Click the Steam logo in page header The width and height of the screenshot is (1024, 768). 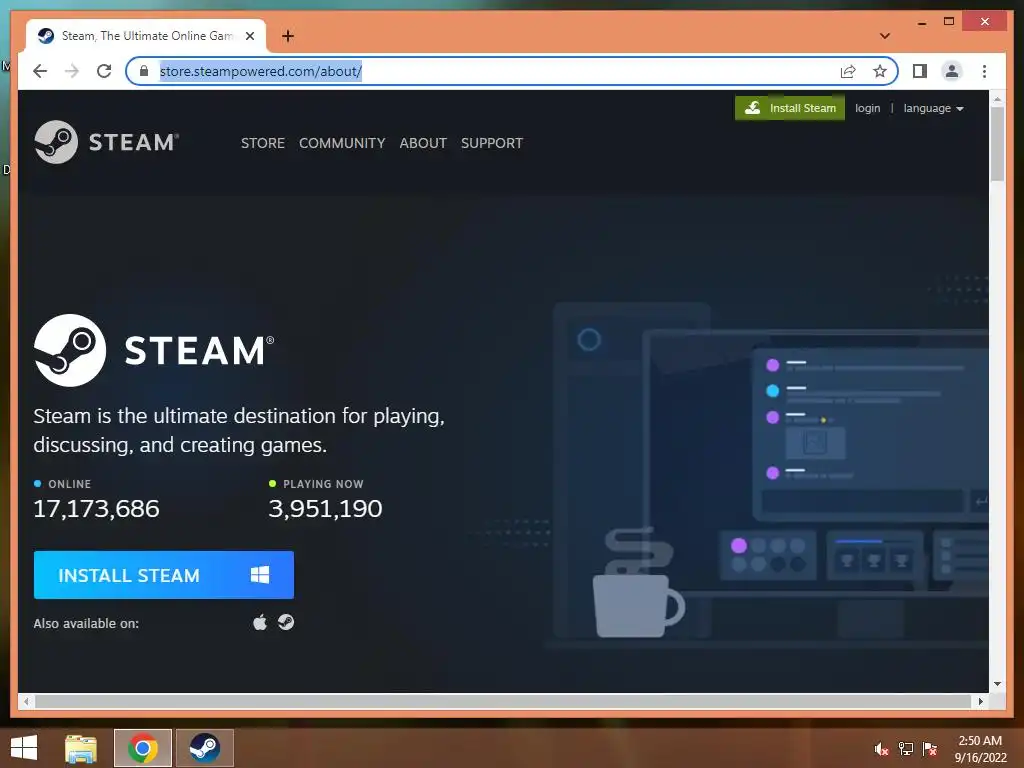[x=106, y=142]
